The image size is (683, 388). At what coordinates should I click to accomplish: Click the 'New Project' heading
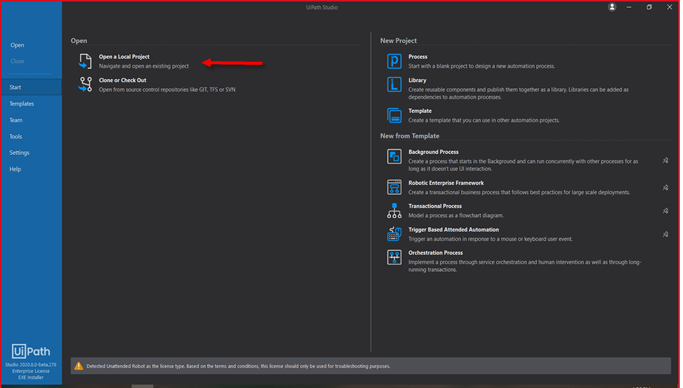pyautogui.click(x=398, y=40)
